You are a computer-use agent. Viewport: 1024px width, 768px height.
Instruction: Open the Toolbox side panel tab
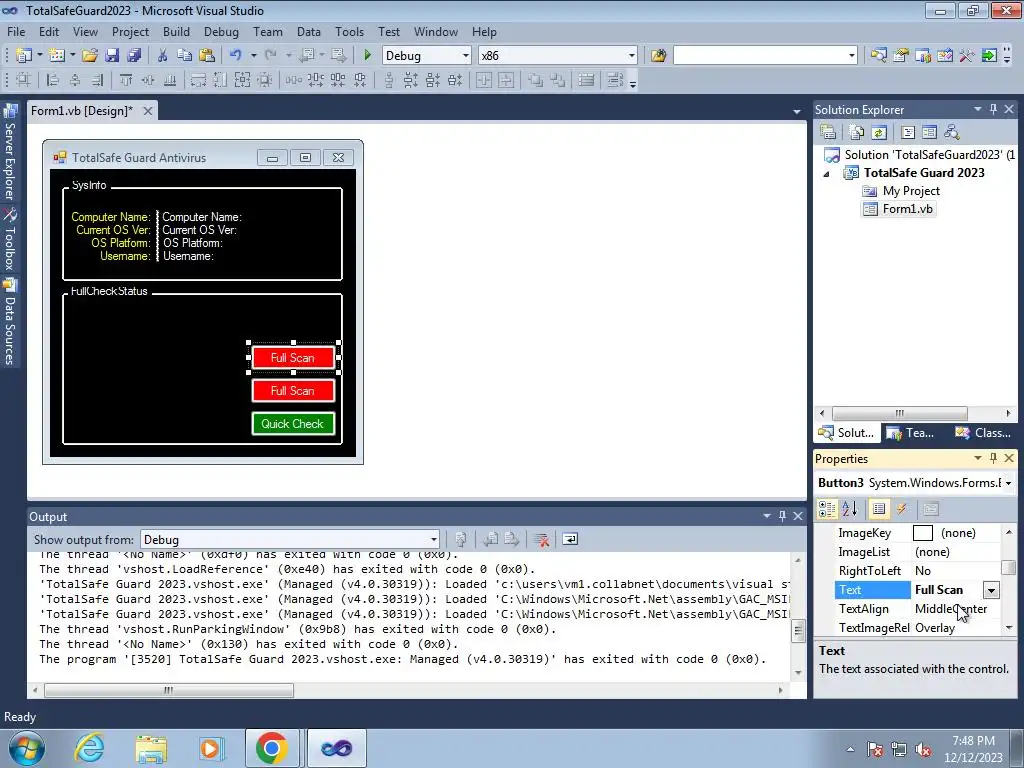click(10, 240)
